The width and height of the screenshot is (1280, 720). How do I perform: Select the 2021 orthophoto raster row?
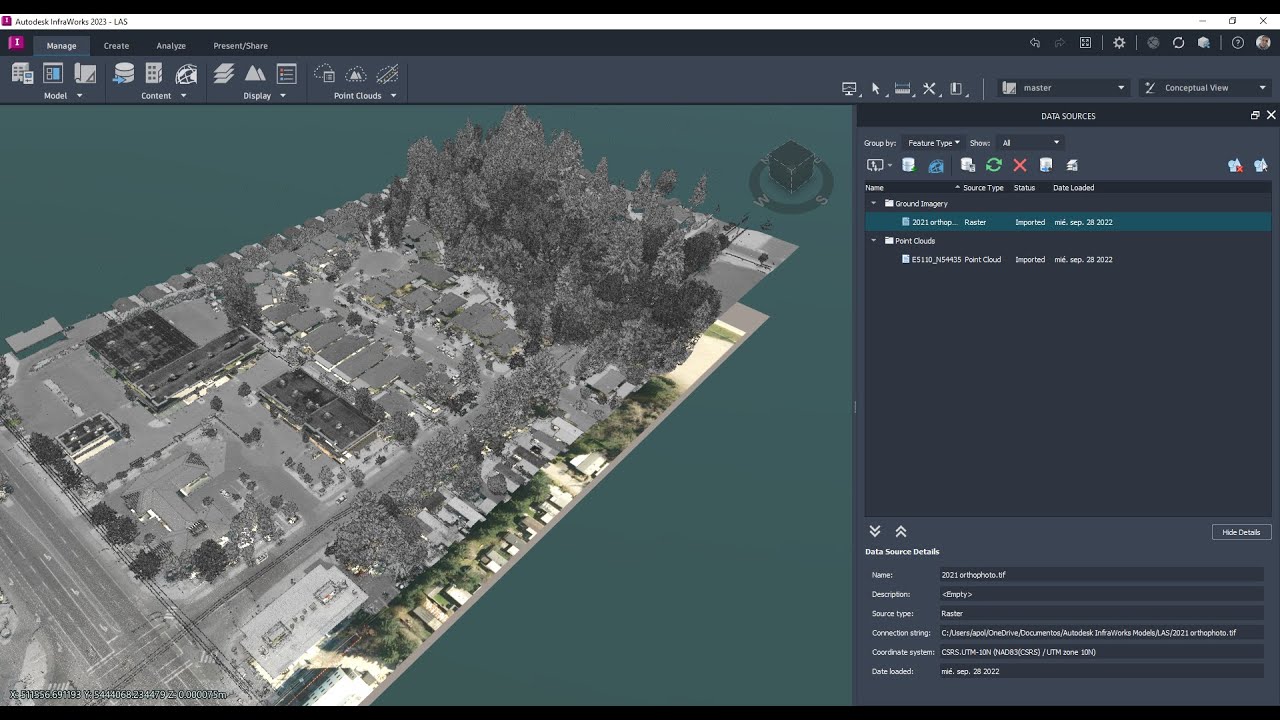tap(1068, 222)
